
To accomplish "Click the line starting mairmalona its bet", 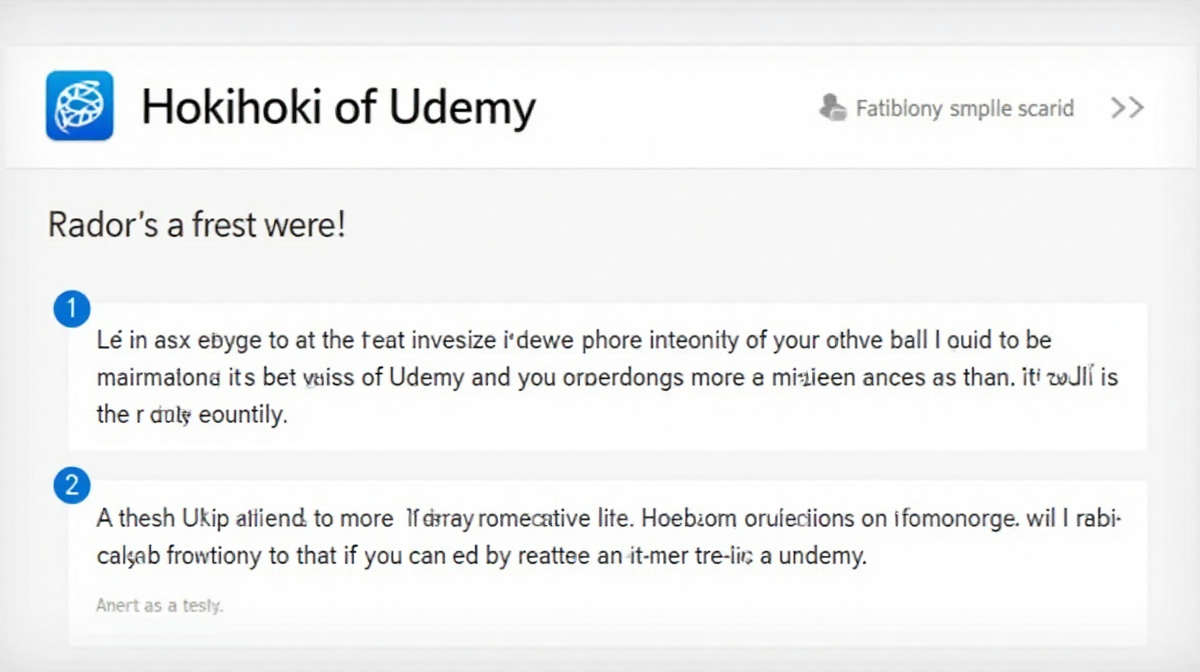I will [x=609, y=379].
